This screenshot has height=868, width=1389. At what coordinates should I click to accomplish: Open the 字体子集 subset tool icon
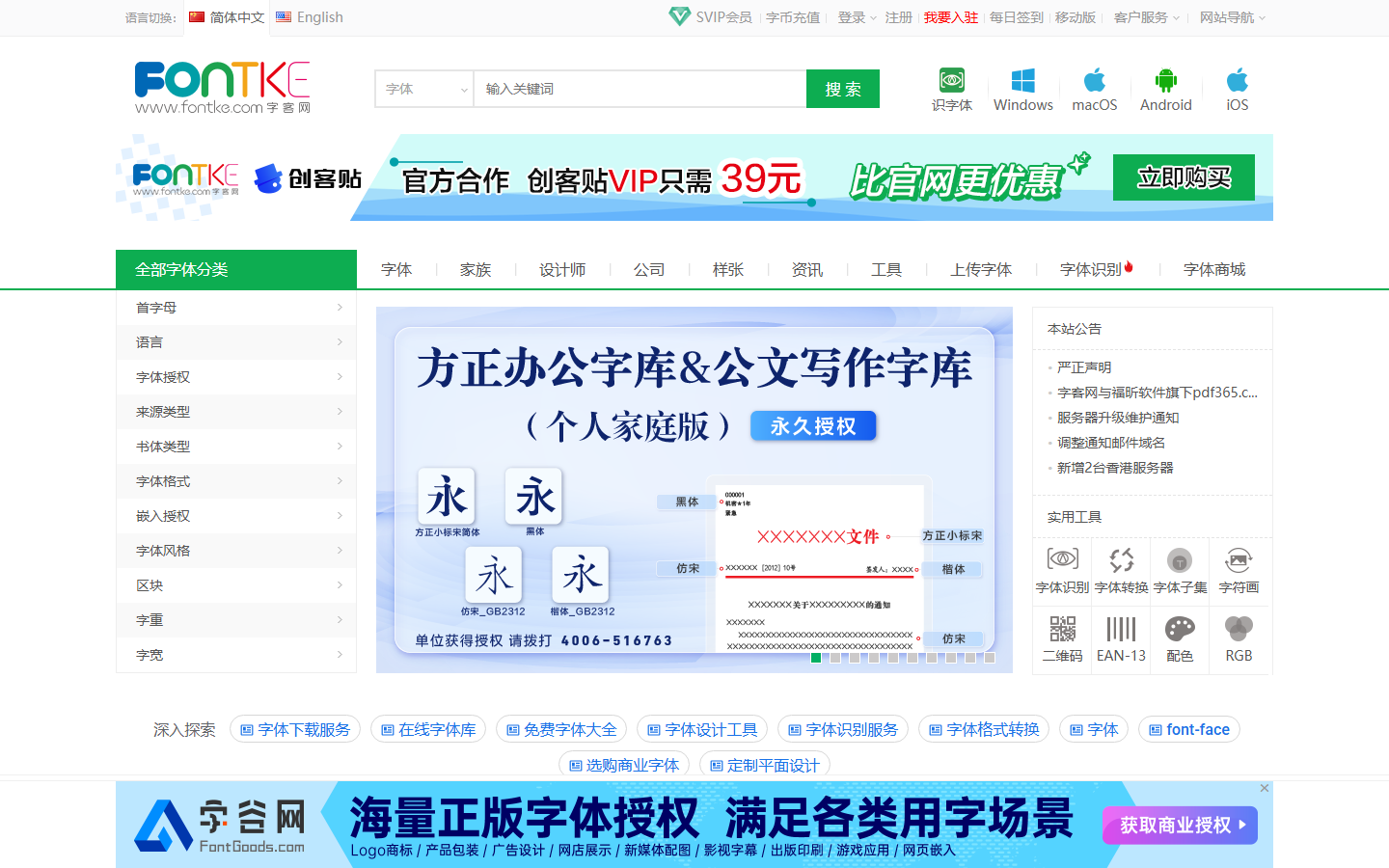(x=1180, y=559)
